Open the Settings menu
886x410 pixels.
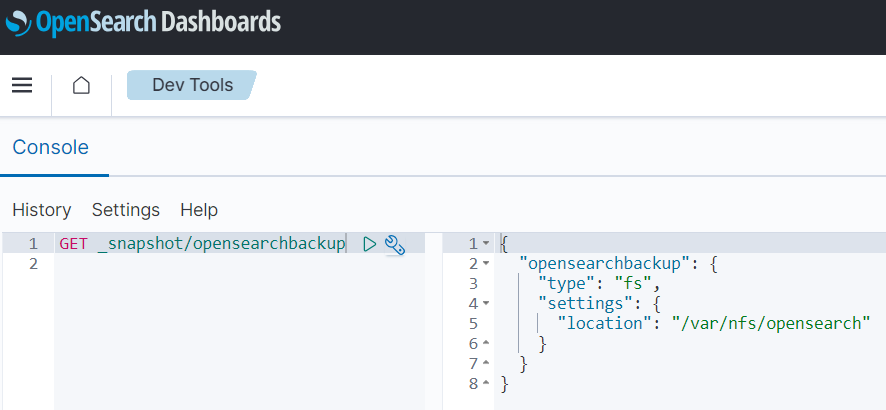pyautogui.click(x=126, y=210)
